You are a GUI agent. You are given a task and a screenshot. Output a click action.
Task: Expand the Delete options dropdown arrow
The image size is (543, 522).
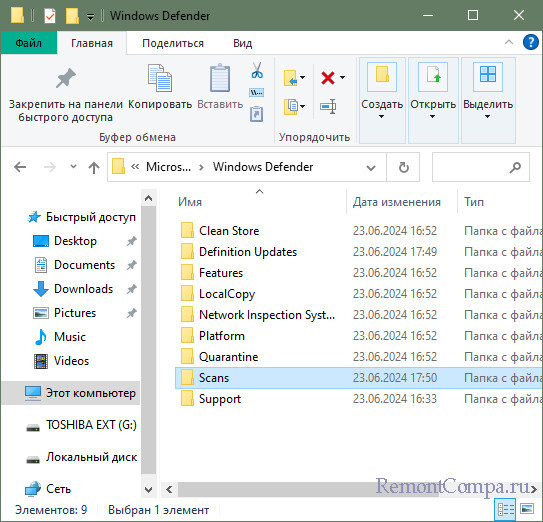342,78
